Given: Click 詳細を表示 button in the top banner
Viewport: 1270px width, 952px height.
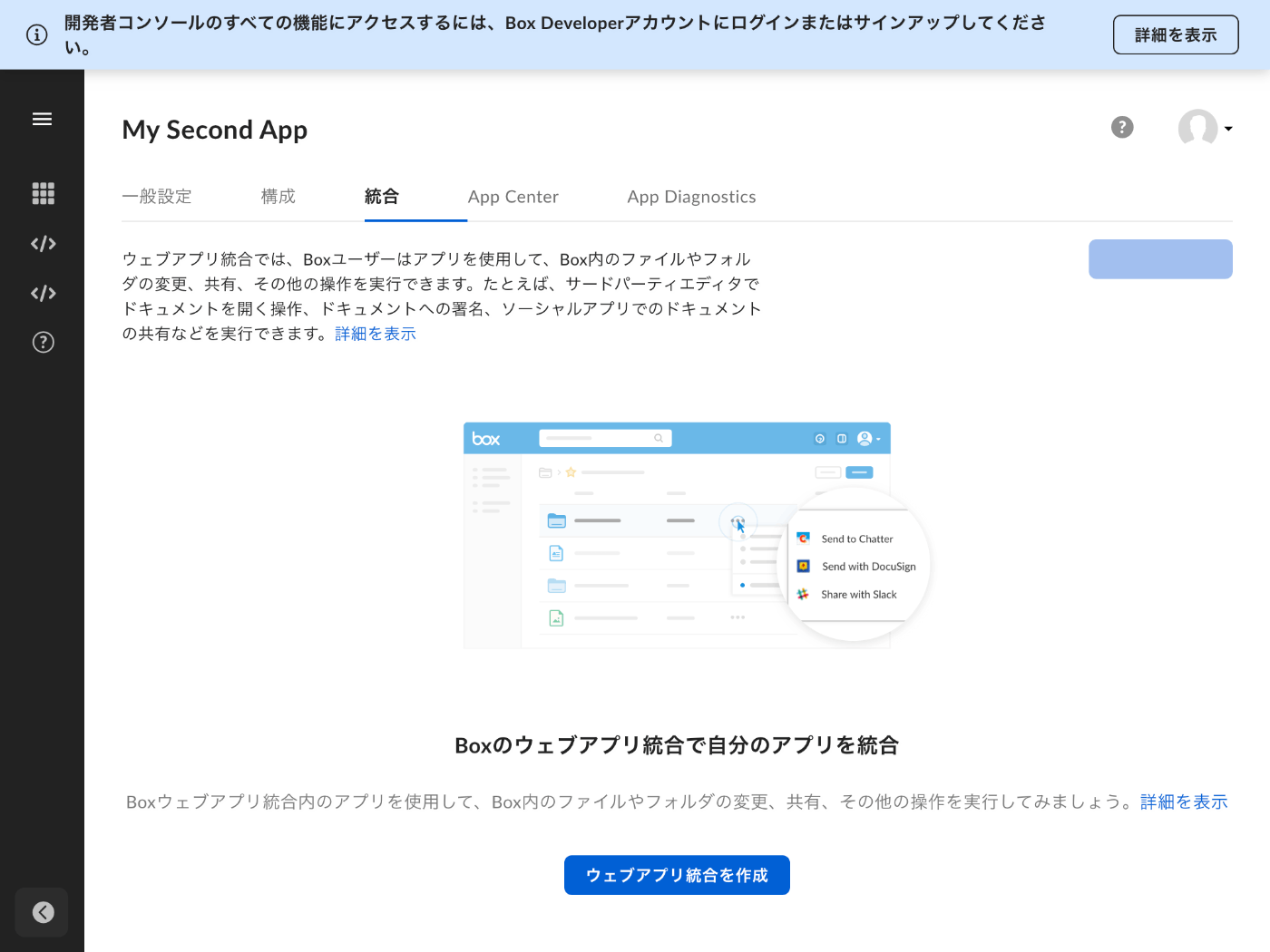Looking at the screenshot, I should [1176, 35].
